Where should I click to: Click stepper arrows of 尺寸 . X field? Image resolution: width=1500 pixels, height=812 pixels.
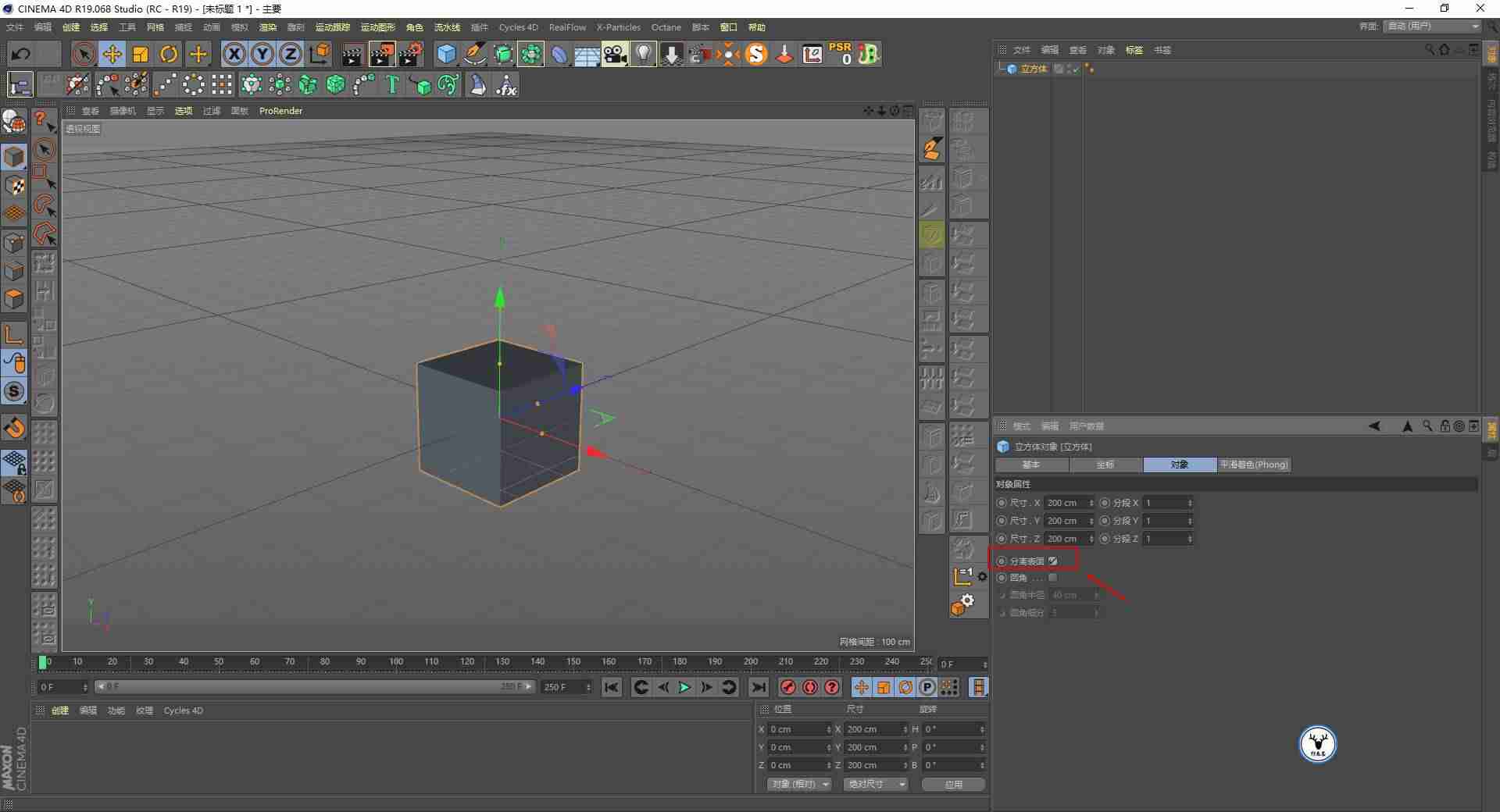click(x=1091, y=503)
